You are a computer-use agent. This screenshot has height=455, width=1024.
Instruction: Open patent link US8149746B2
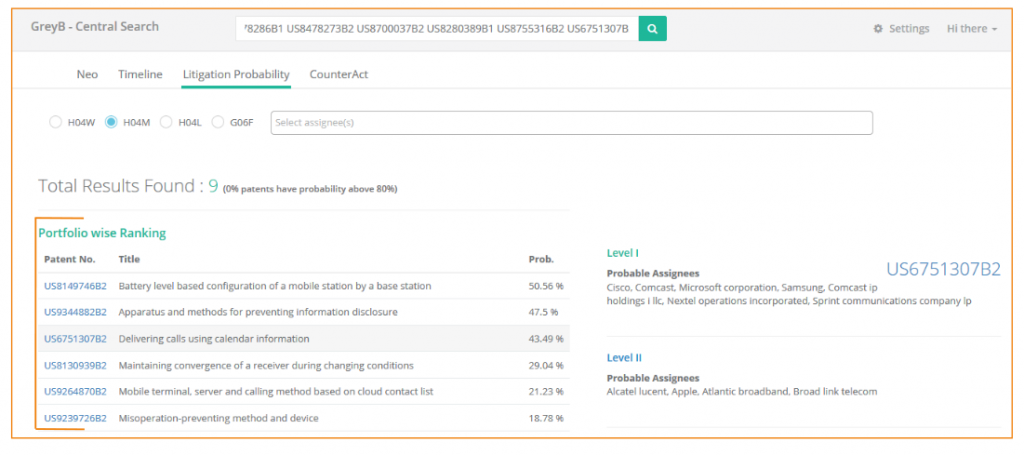pyautogui.click(x=75, y=286)
